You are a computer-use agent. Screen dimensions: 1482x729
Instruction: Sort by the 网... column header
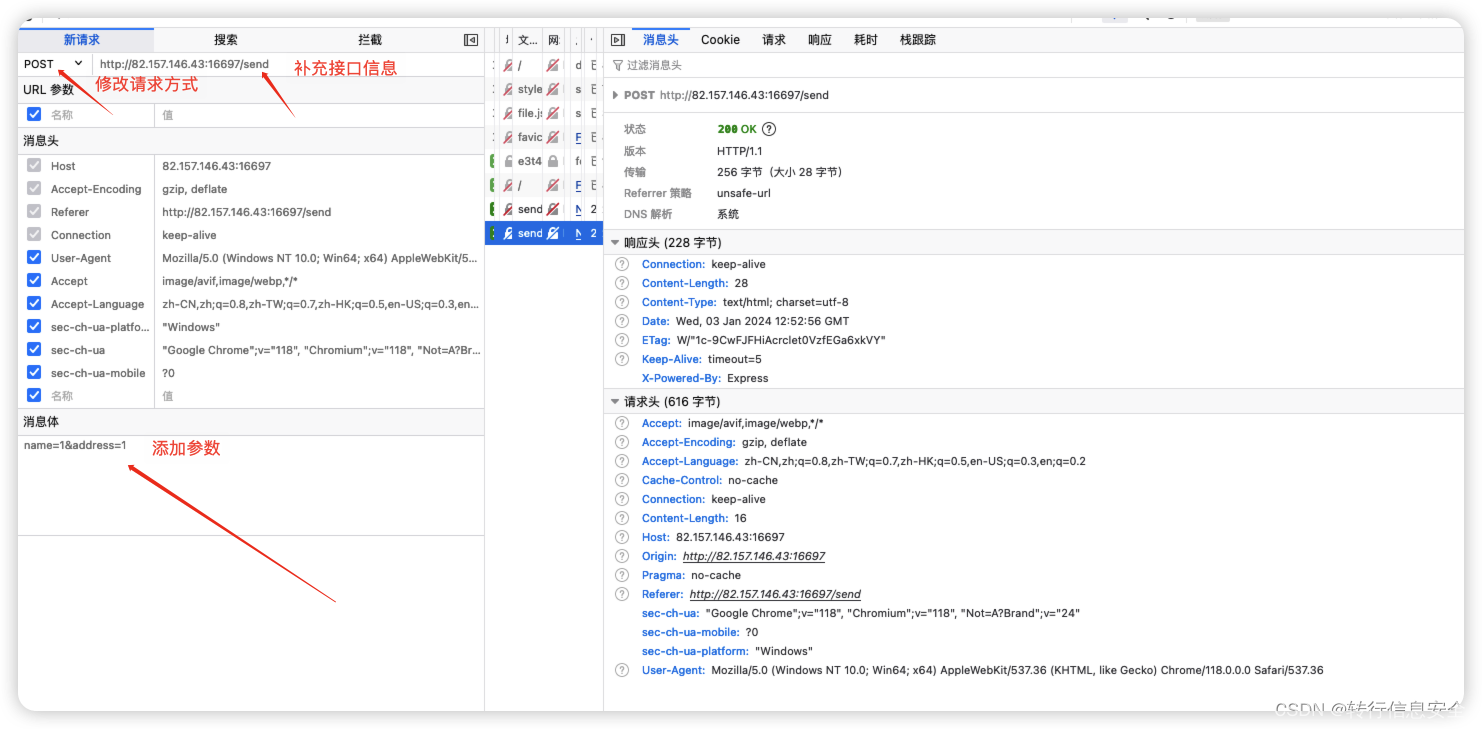point(554,40)
